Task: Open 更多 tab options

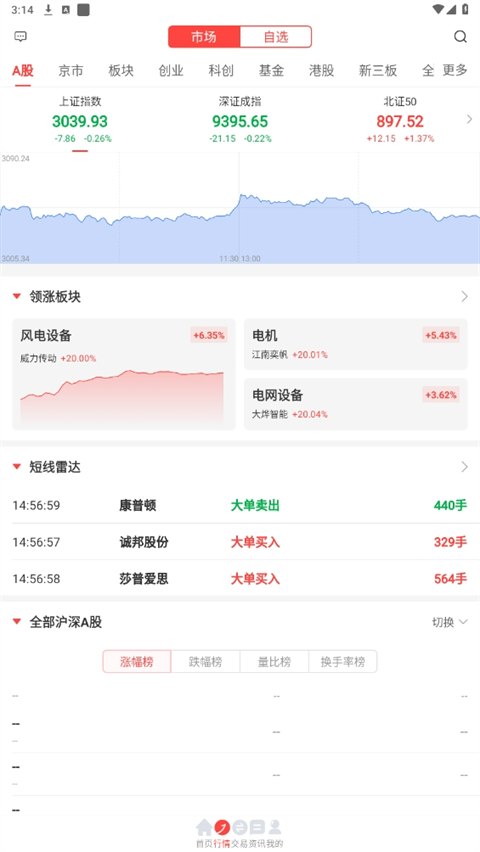Action: click(455, 70)
